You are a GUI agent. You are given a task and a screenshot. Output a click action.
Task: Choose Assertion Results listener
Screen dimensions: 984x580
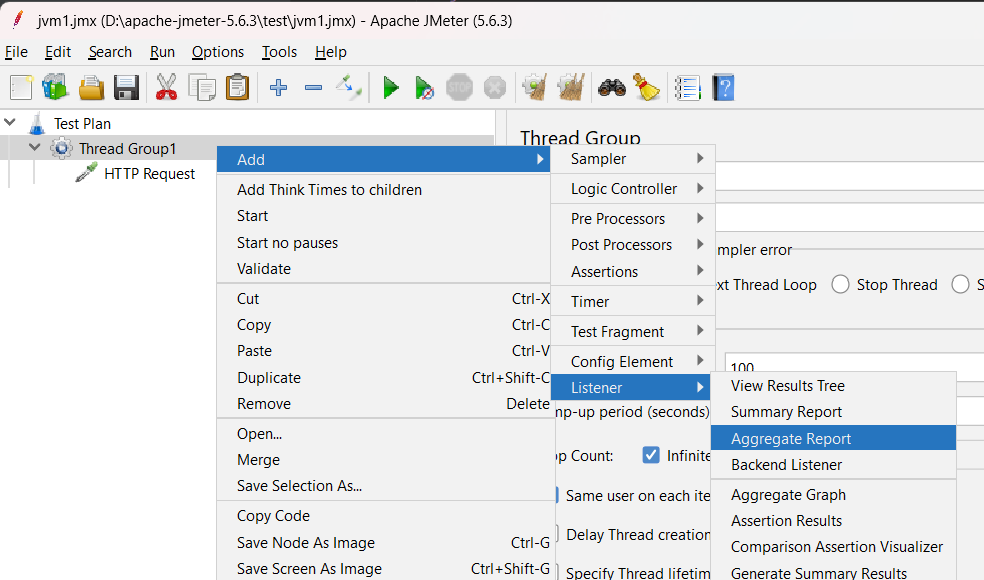click(x=833, y=521)
